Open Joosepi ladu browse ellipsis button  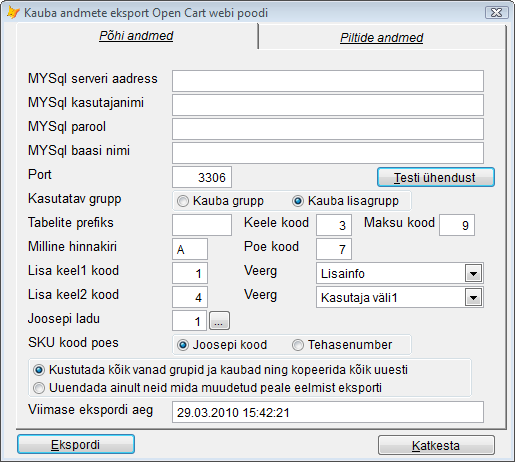tap(219, 321)
